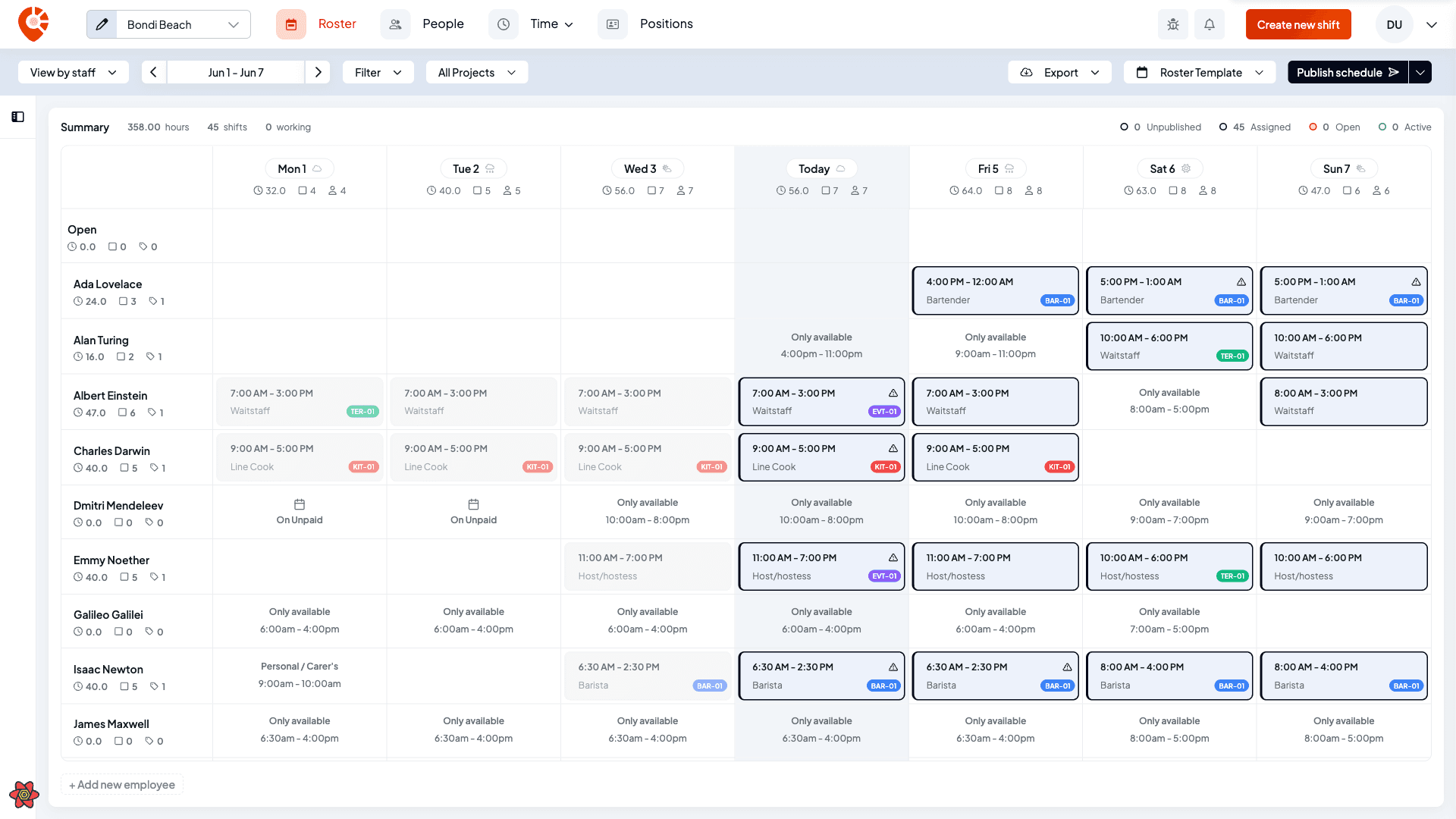Open Albert Einstein's Mon Waitstaff shift
The width and height of the screenshot is (1456, 819).
coord(300,402)
